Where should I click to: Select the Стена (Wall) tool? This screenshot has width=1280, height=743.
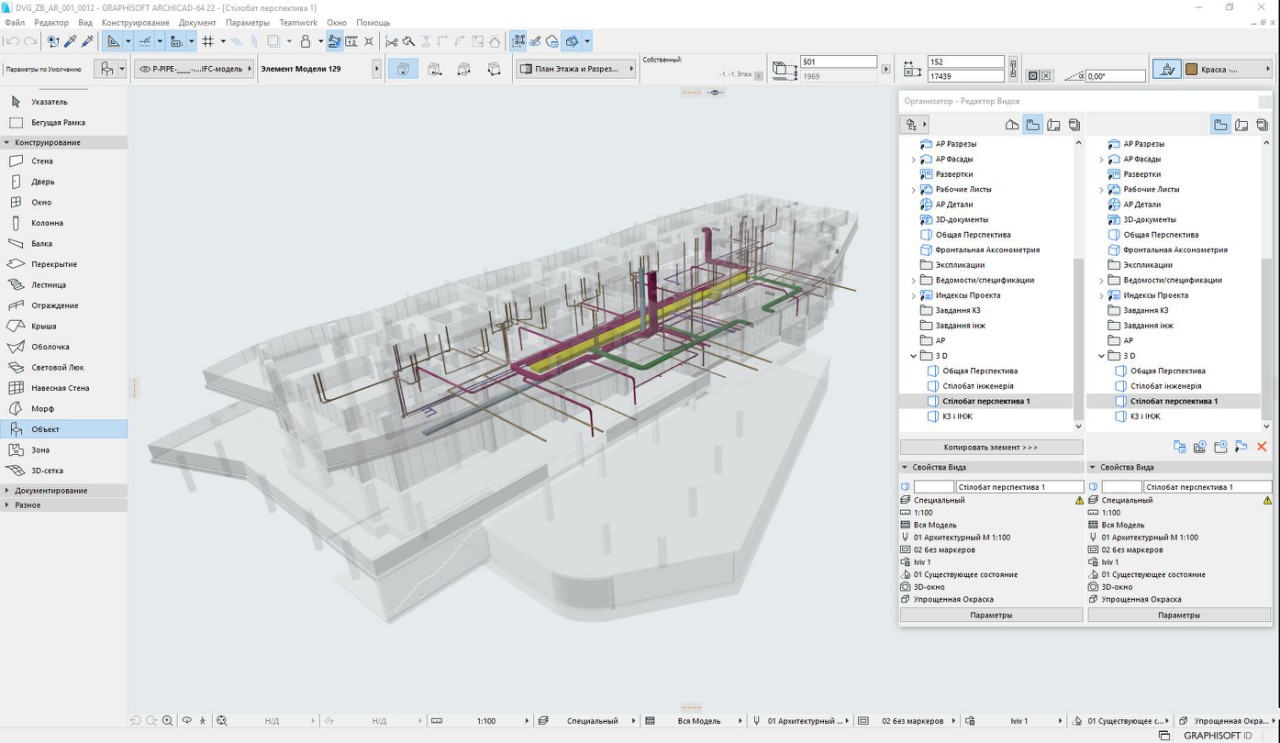point(42,161)
